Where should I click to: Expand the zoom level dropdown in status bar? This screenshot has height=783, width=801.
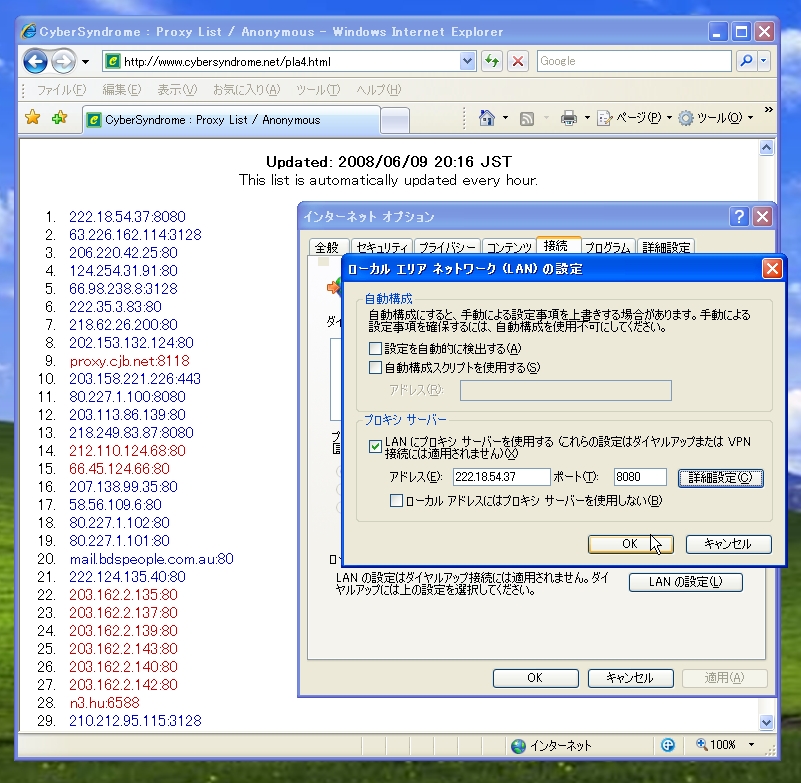coord(751,744)
